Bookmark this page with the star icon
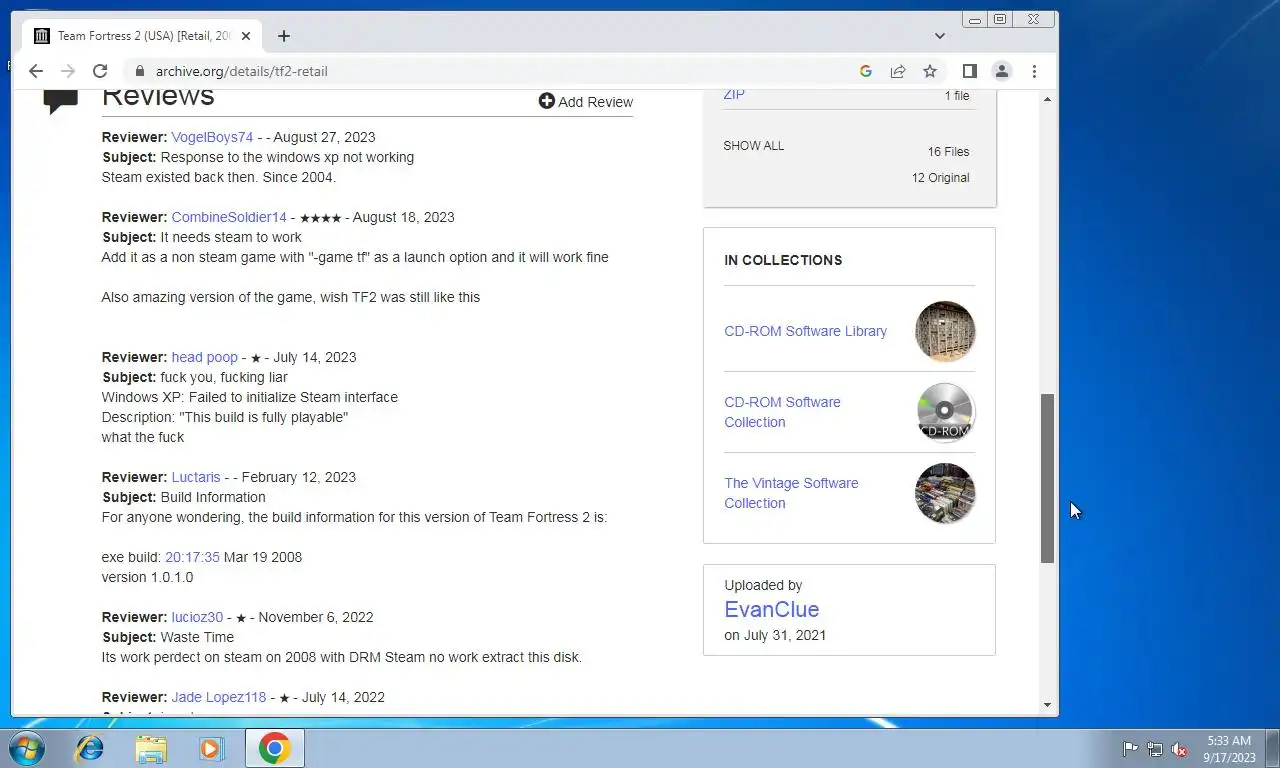Viewport: 1280px width, 768px height. (x=930, y=71)
